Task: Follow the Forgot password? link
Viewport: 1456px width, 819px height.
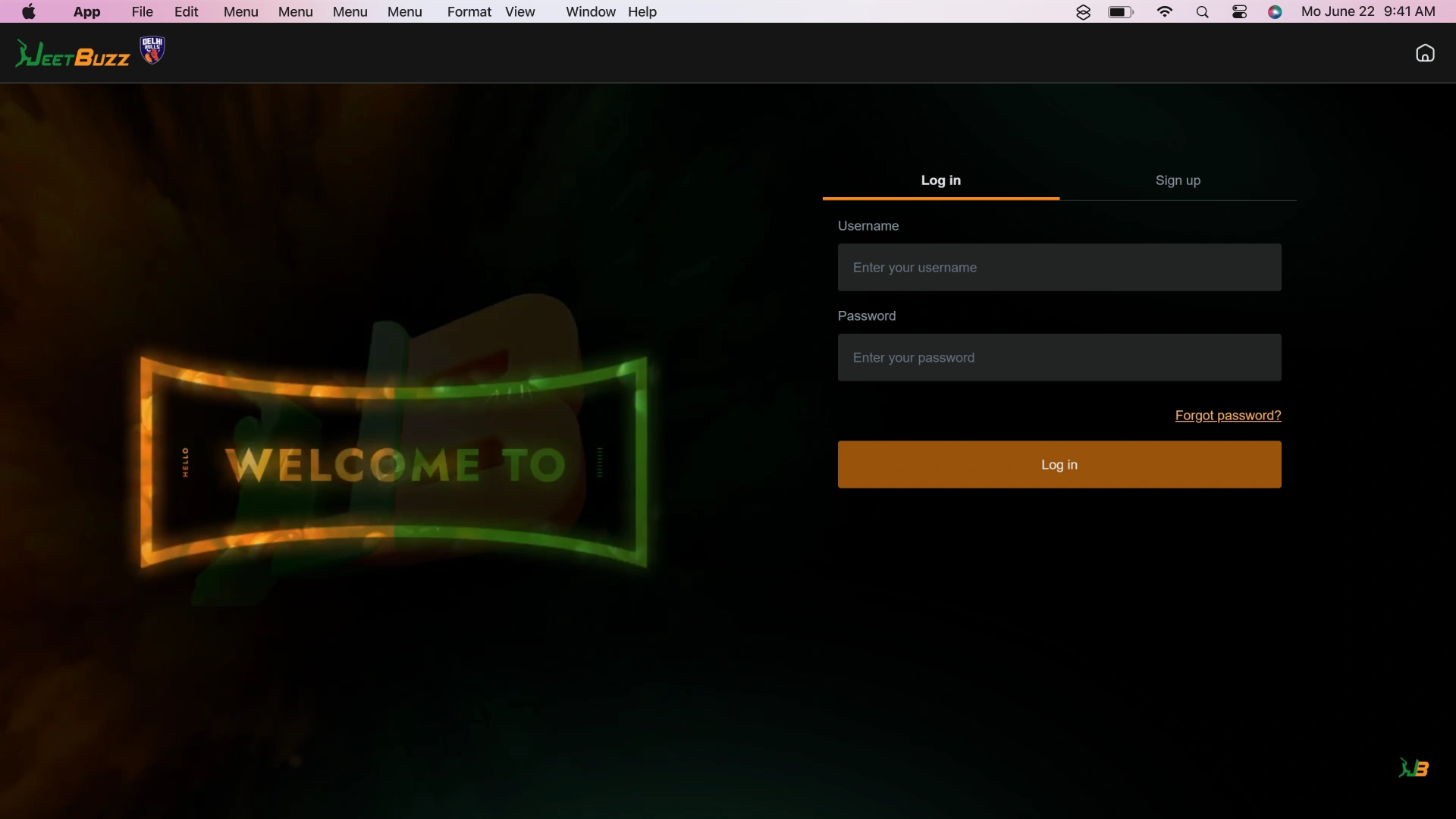Action: 1228,416
